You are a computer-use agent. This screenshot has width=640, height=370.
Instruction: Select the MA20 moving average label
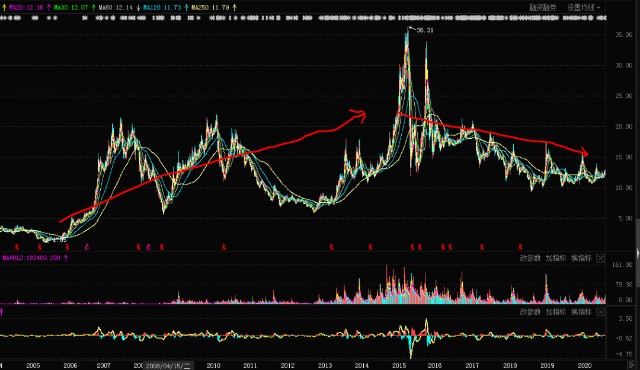point(26,7)
